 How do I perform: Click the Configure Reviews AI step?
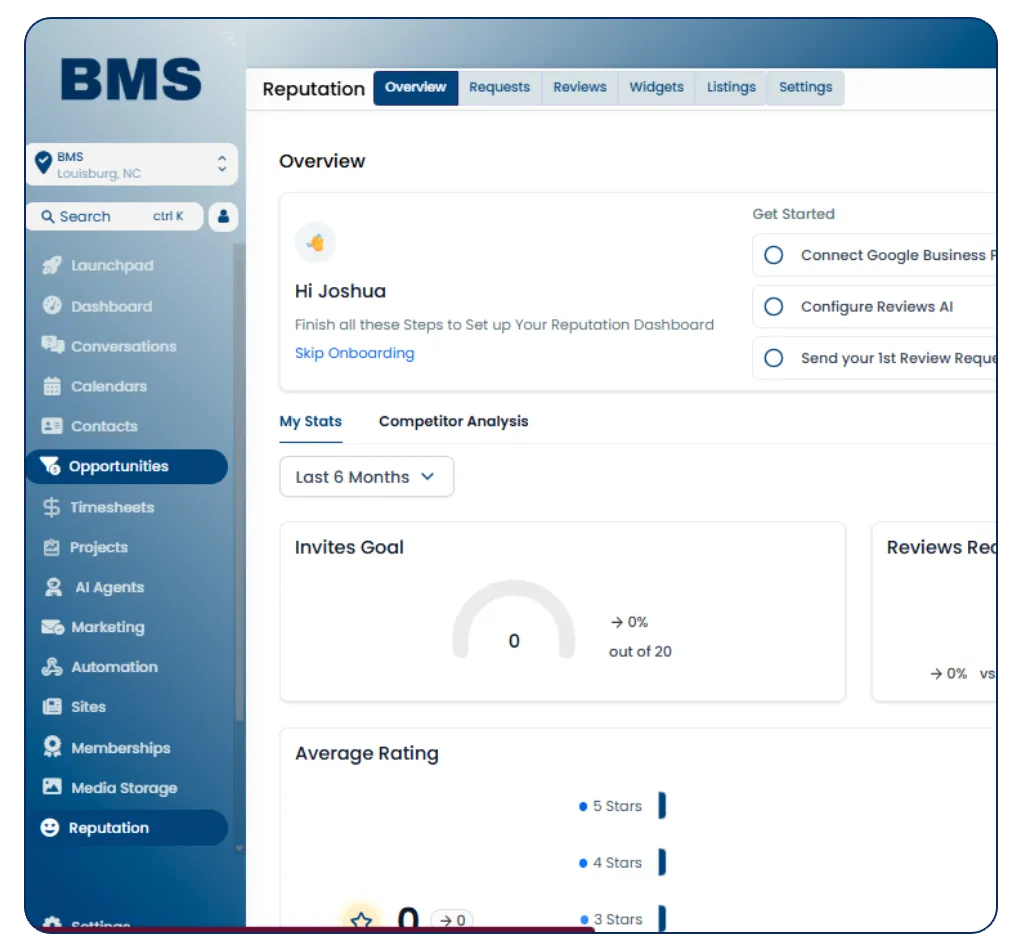[874, 306]
